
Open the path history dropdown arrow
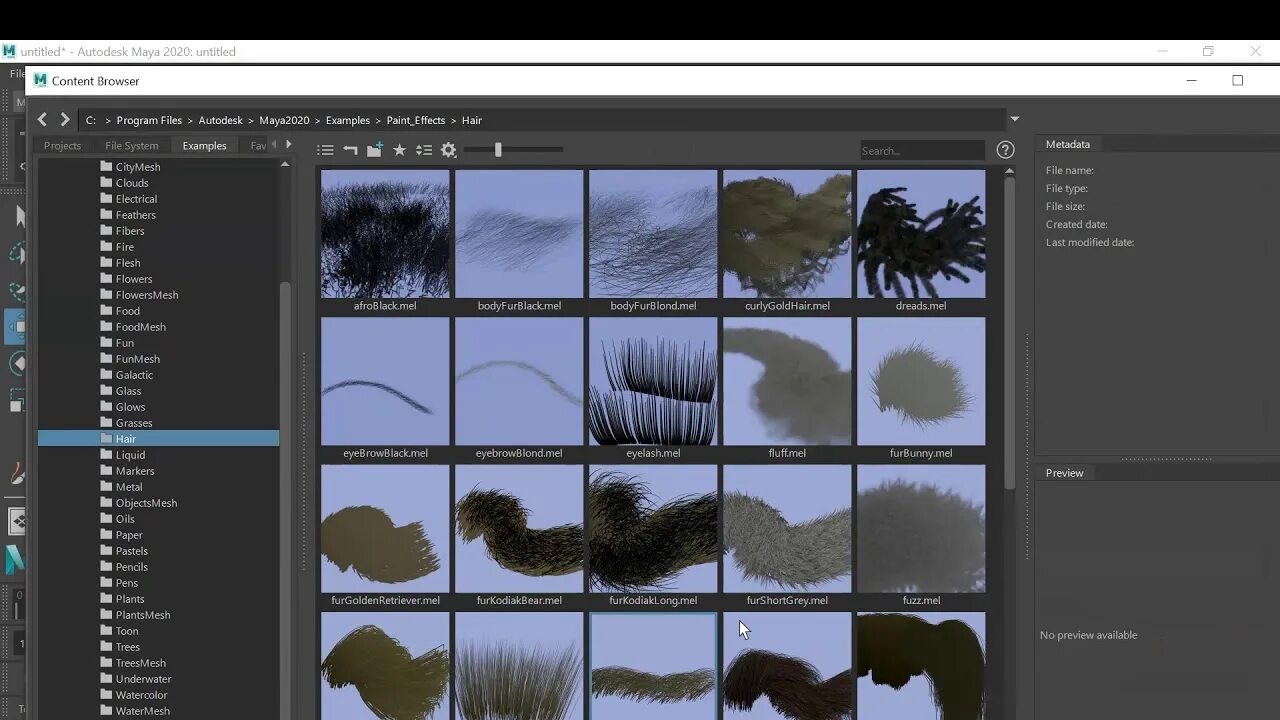[x=1014, y=119]
